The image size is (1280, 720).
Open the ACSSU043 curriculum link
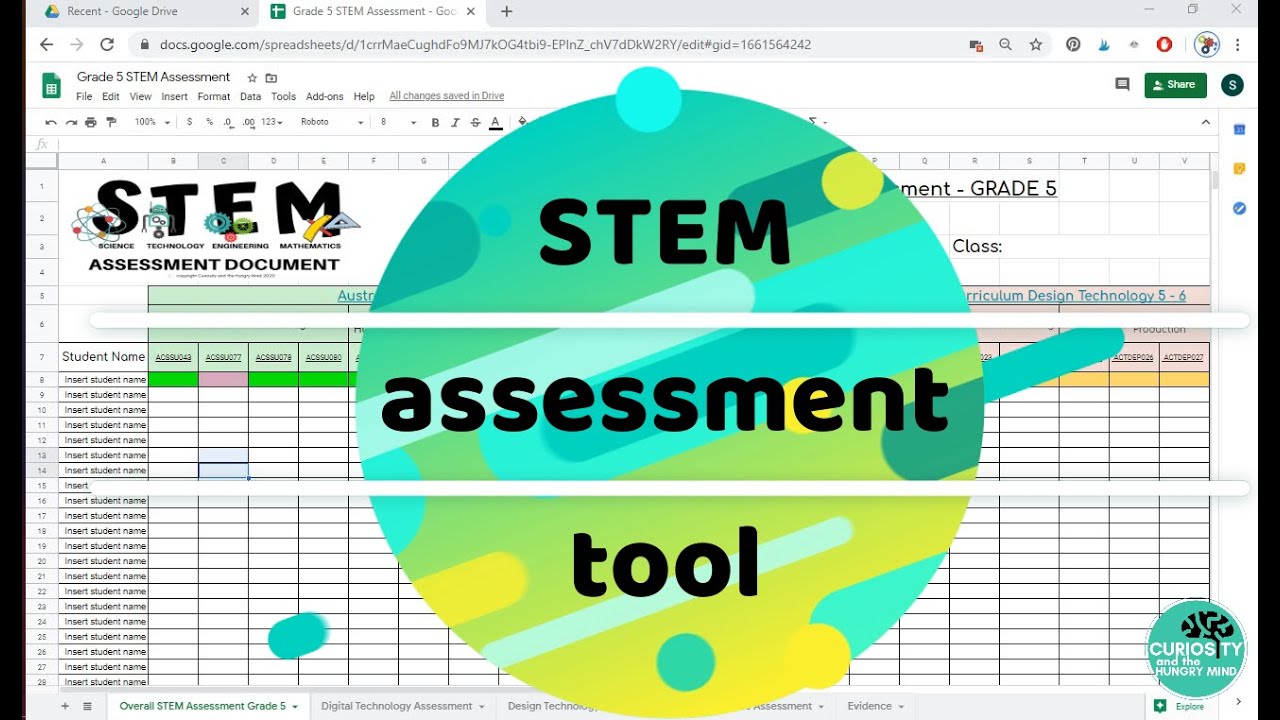click(173, 357)
